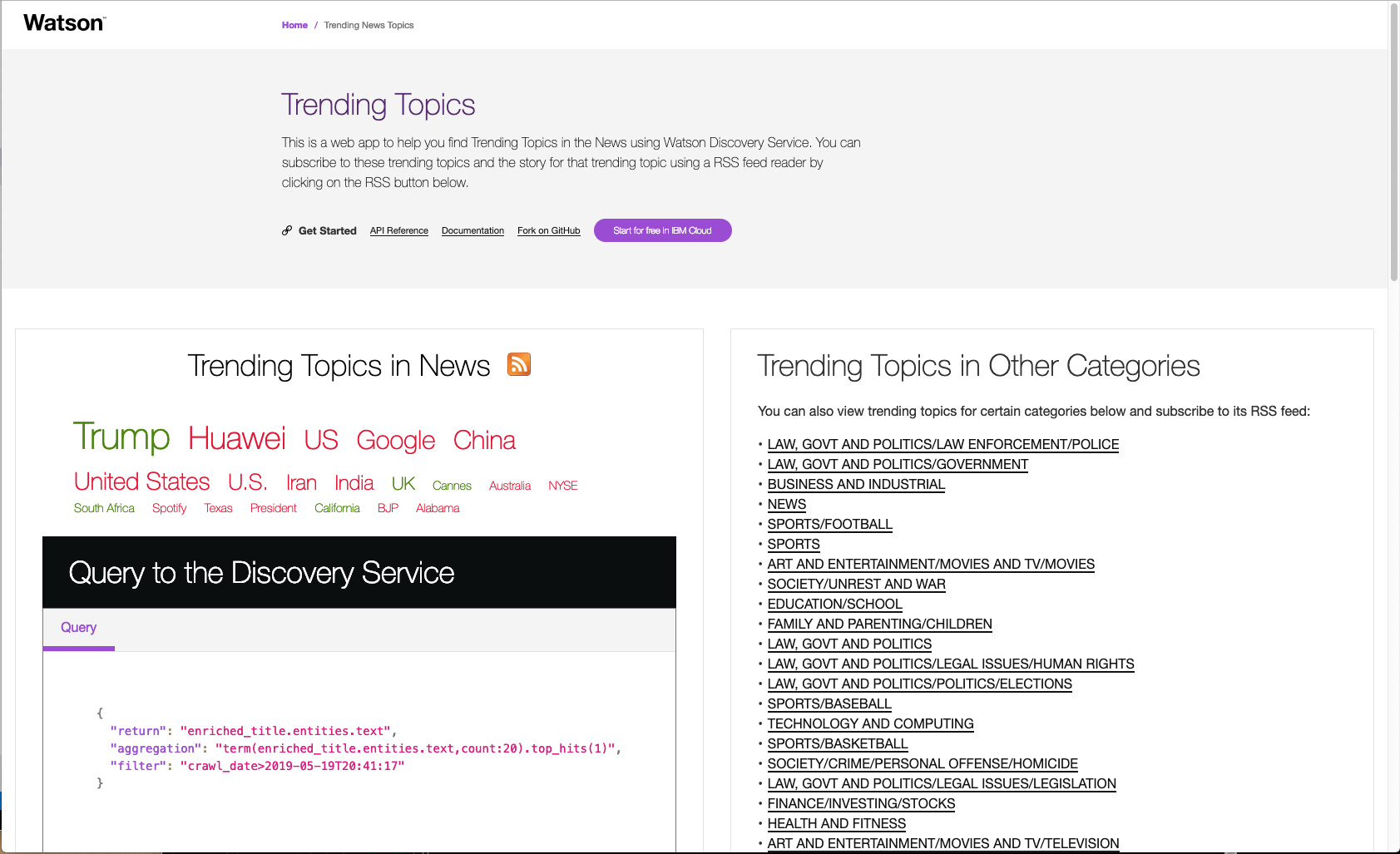Click the UK trending topic
1400x854 pixels.
pyautogui.click(x=403, y=483)
